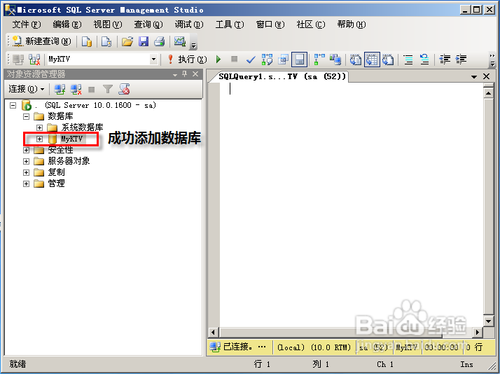
Task: Click the scroll icon with red mark in Object Explorer
Action: click(x=124, y=89)
